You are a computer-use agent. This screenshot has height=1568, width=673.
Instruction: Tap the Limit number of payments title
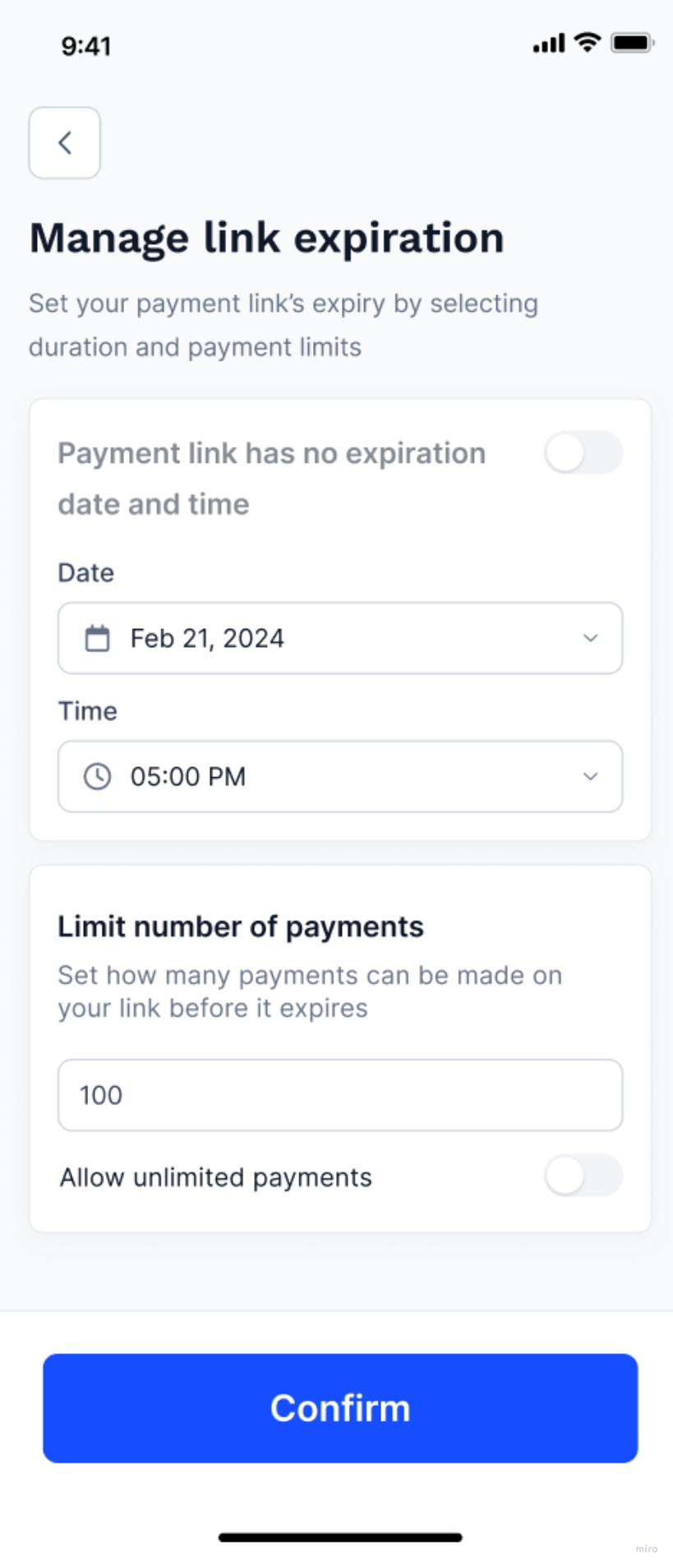(x=241, y=927)
